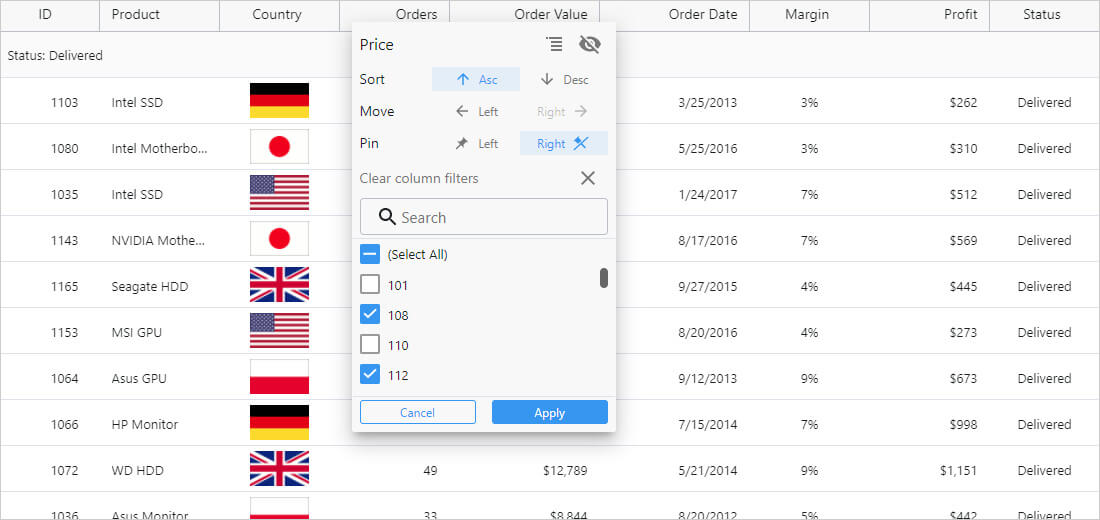Unpin Price column from right
The image size is (1100, 520).
pyautogui.click(x=563, y=144)
